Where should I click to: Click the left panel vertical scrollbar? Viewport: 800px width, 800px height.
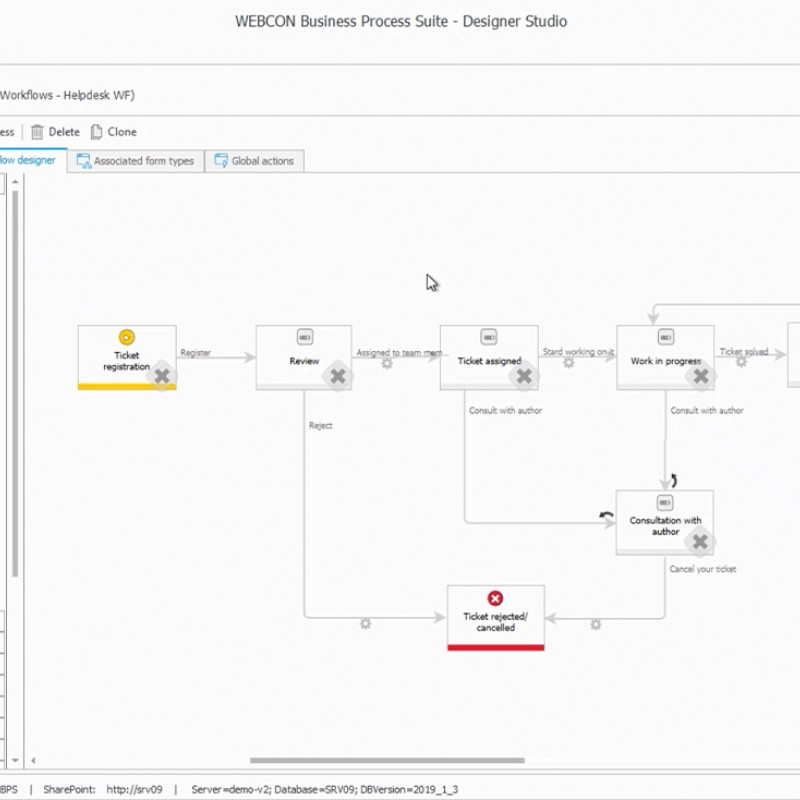coord(15,380)
